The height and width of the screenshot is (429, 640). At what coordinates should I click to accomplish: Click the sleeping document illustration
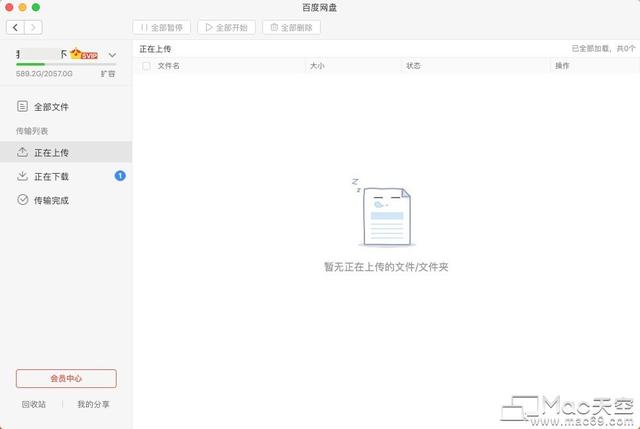point(385,213)
